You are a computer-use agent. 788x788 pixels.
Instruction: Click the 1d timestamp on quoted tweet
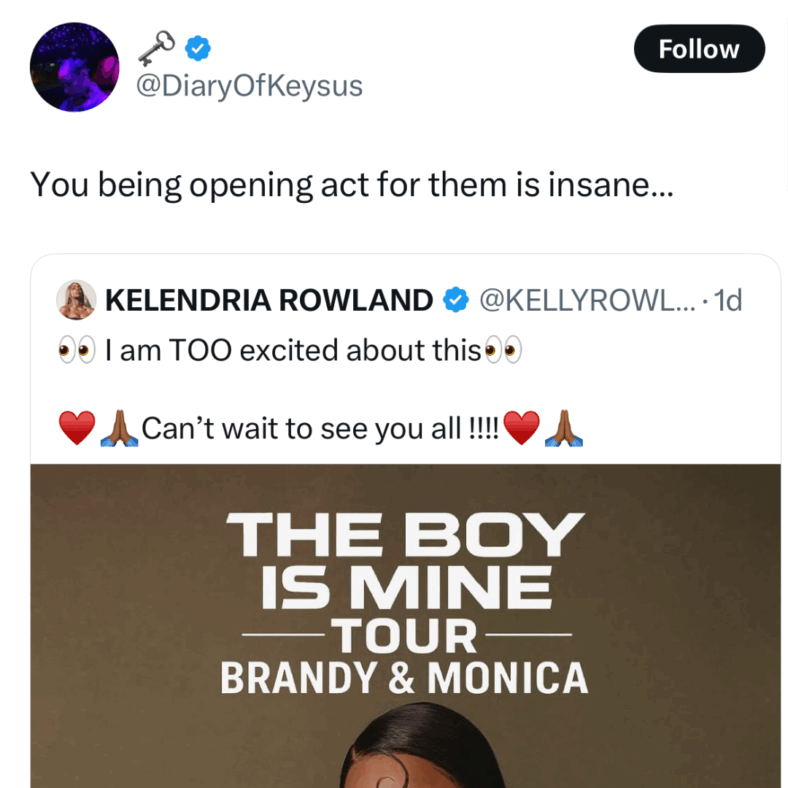[728, 301]
